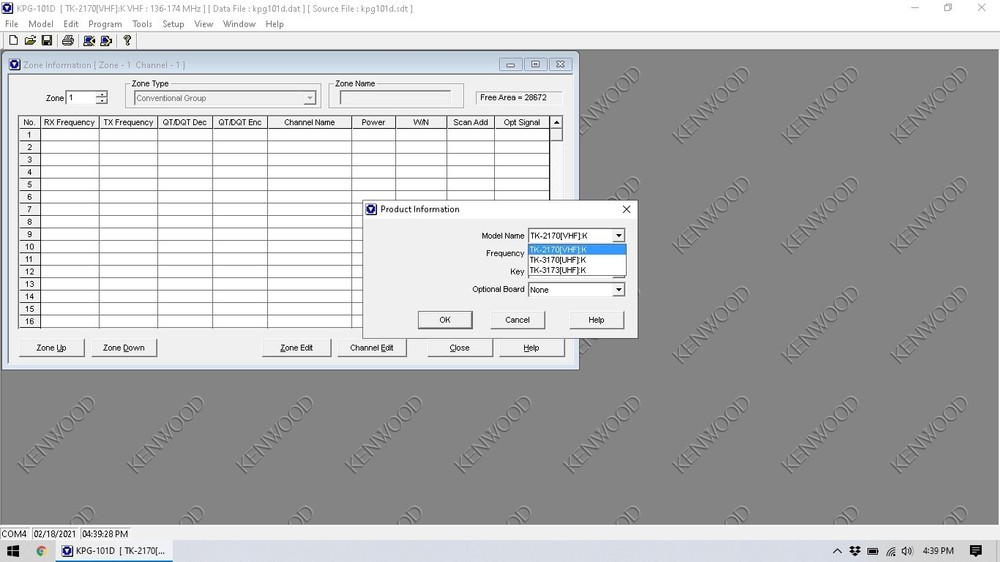This screenshot has height=562, width=1000.
Task: Show hidden system tray icons chevron
Action: pyautogui.click(x=837, y=551)
